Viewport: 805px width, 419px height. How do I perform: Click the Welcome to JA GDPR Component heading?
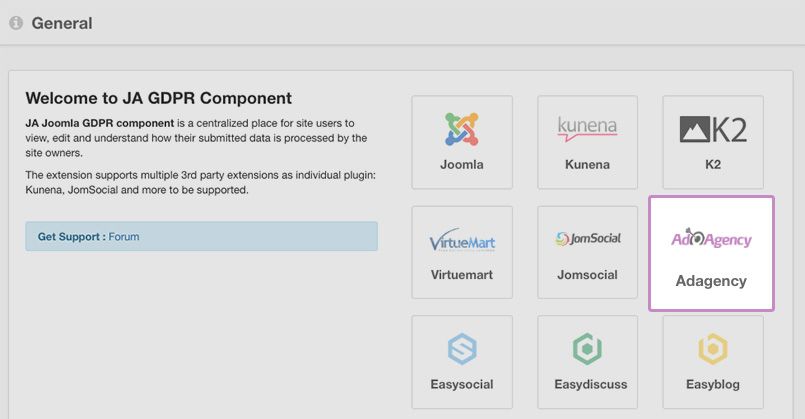[x=159, y=98]
